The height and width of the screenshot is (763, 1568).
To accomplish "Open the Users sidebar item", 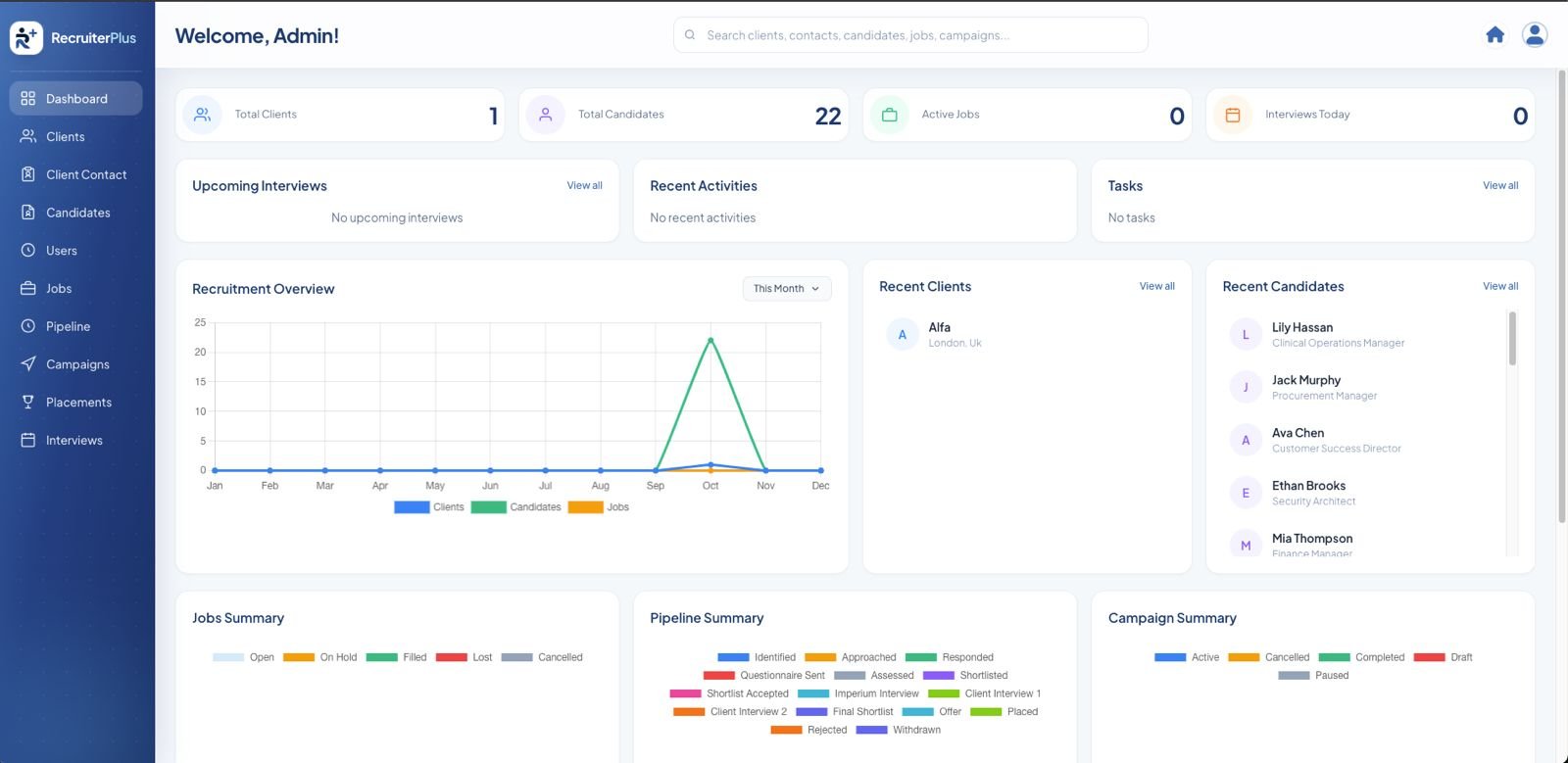I will coord(75,251).
